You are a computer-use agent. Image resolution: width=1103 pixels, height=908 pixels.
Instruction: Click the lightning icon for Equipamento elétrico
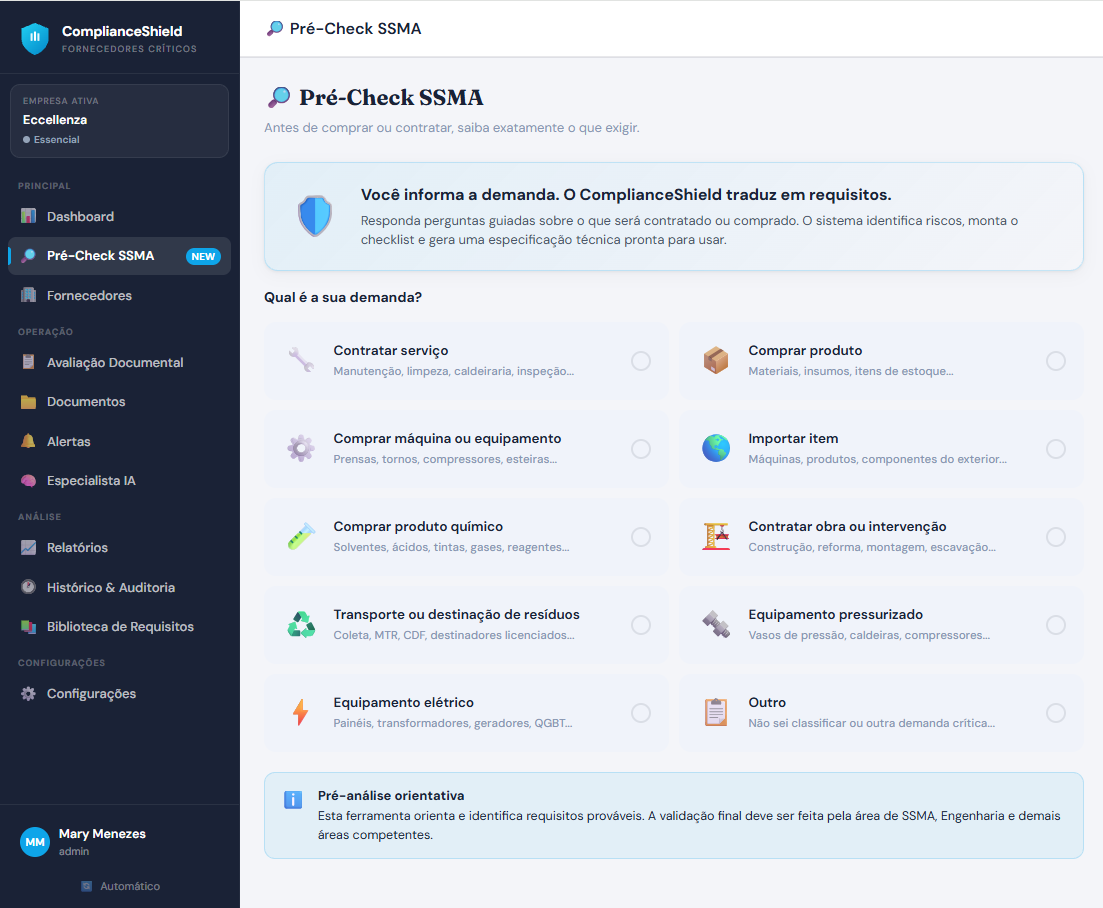click(301, 712)
